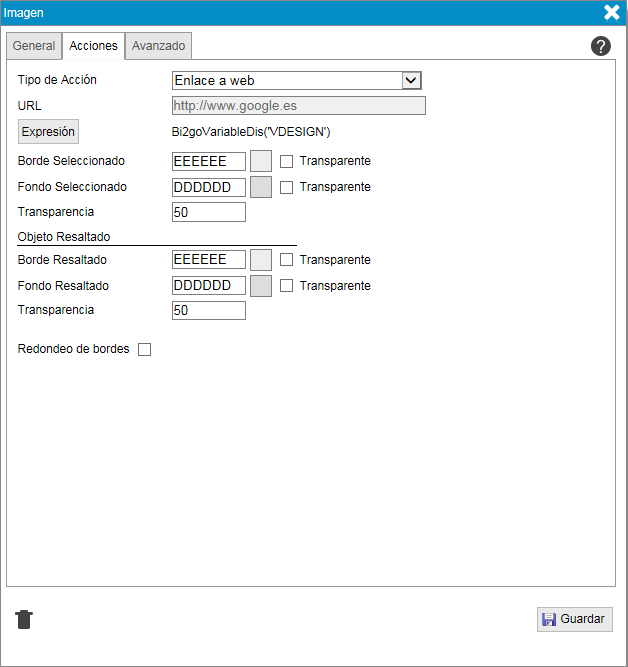Tick Transparente for Fondo Resaltado

(x=286, y=286)
